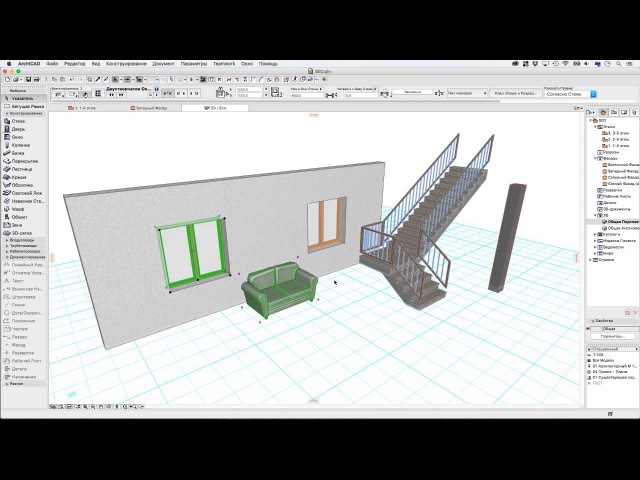
Task: Open the Конструирование menu
Action: 126,64
